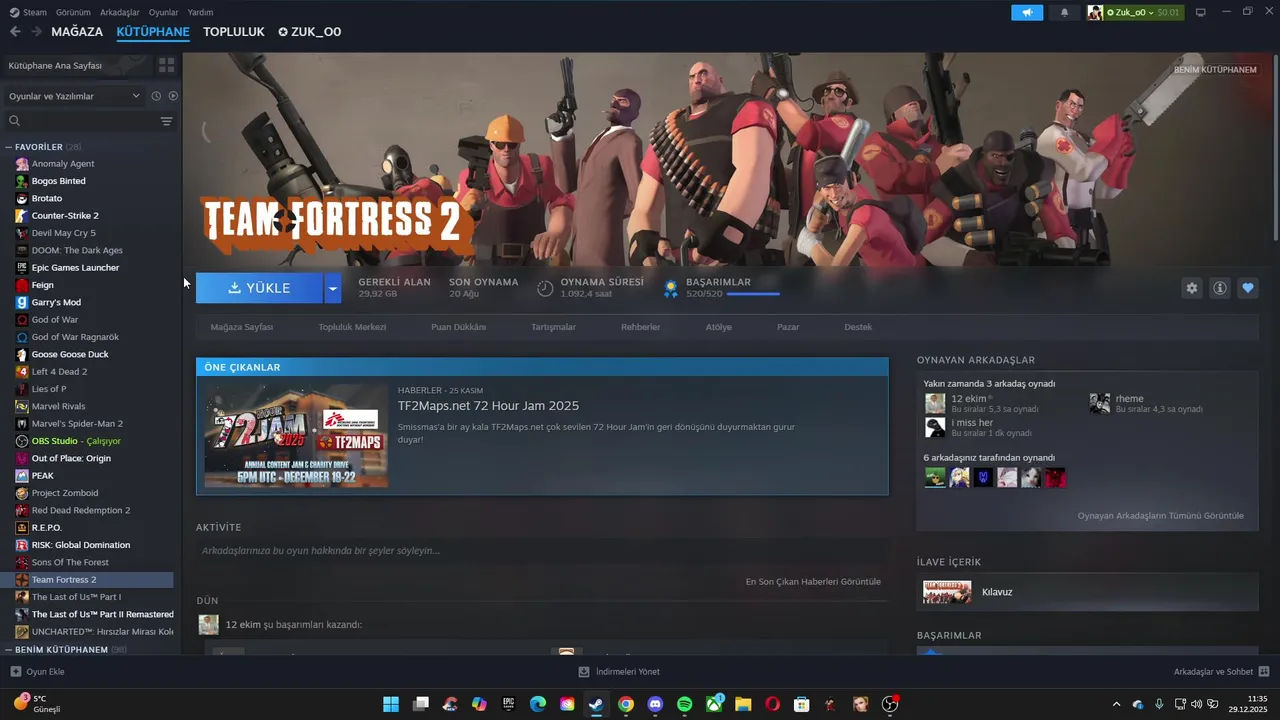Click the Windows Start button
Screen dimensions: 1280x720
391,704
